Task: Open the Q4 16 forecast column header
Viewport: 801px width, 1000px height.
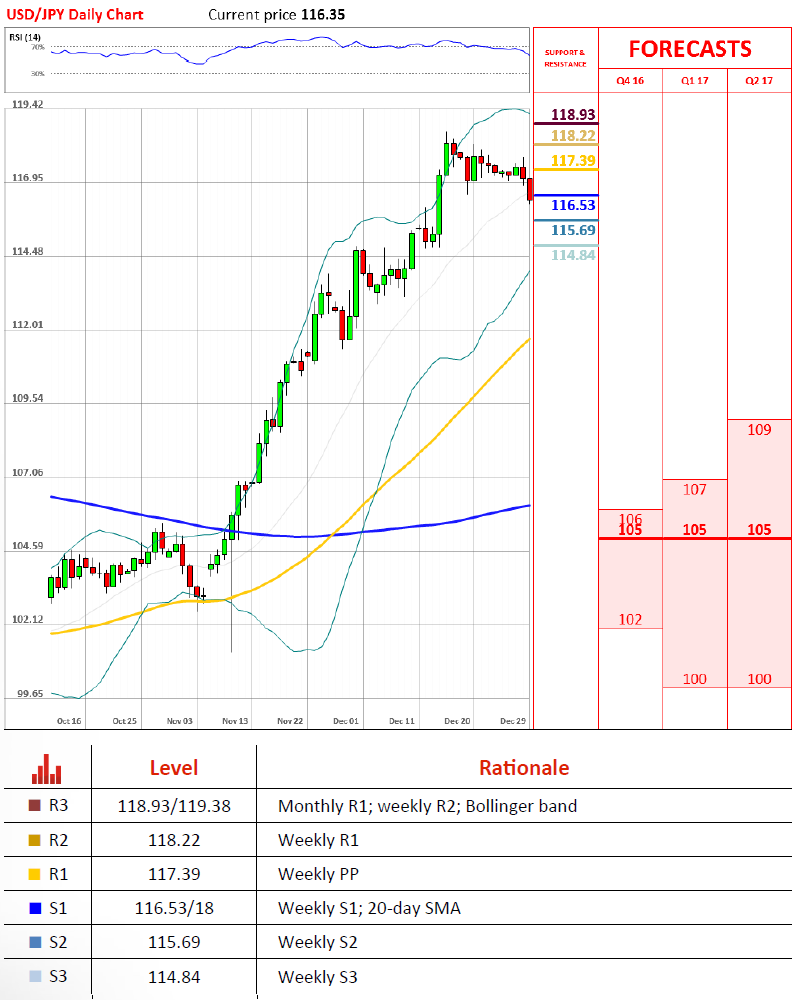Action: (x=630, y=80)
